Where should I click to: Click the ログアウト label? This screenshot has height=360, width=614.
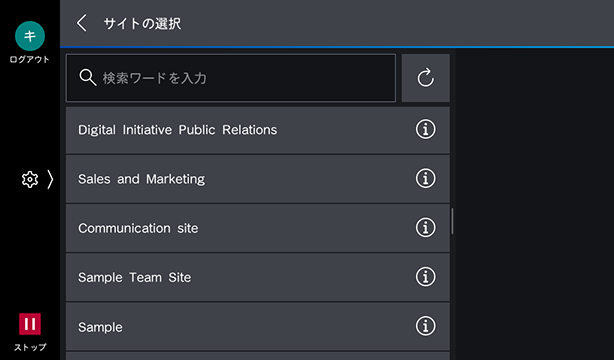pos(30,60)
